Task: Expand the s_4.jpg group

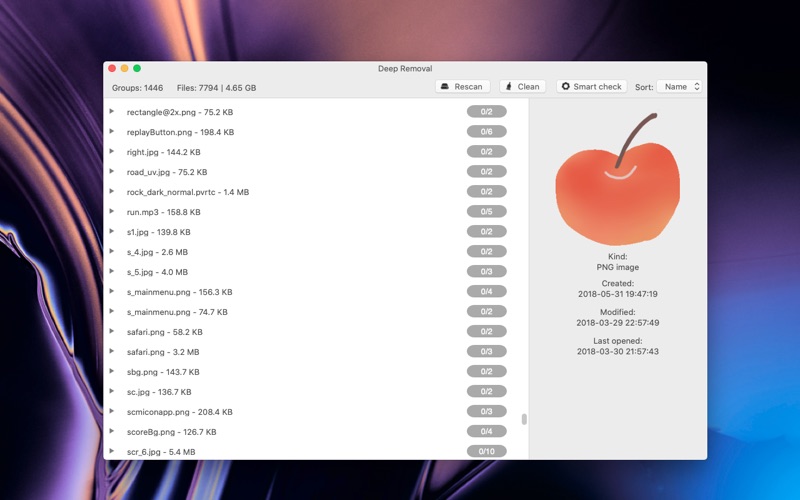Action: click(112, 251)
